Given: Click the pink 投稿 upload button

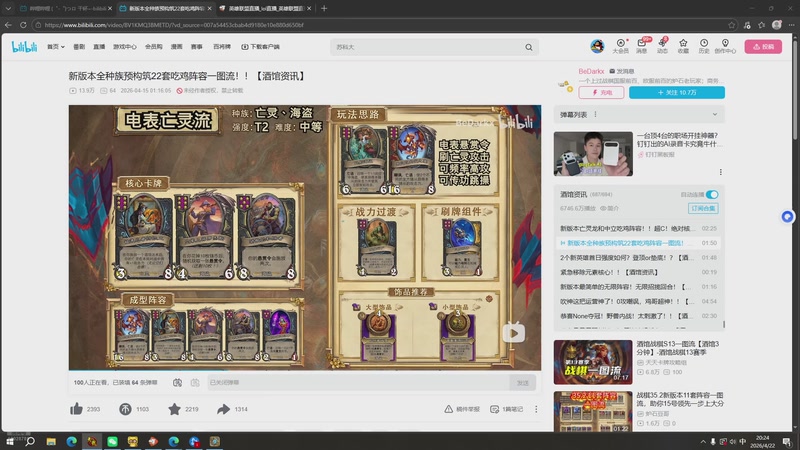Looking at the screenshot, I should click(763, 46).
